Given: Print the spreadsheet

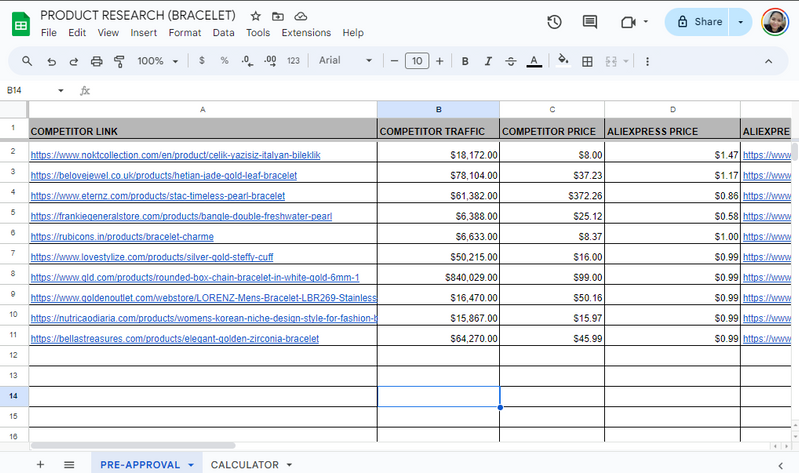Looking at the screenshot, I should [96, 62].
